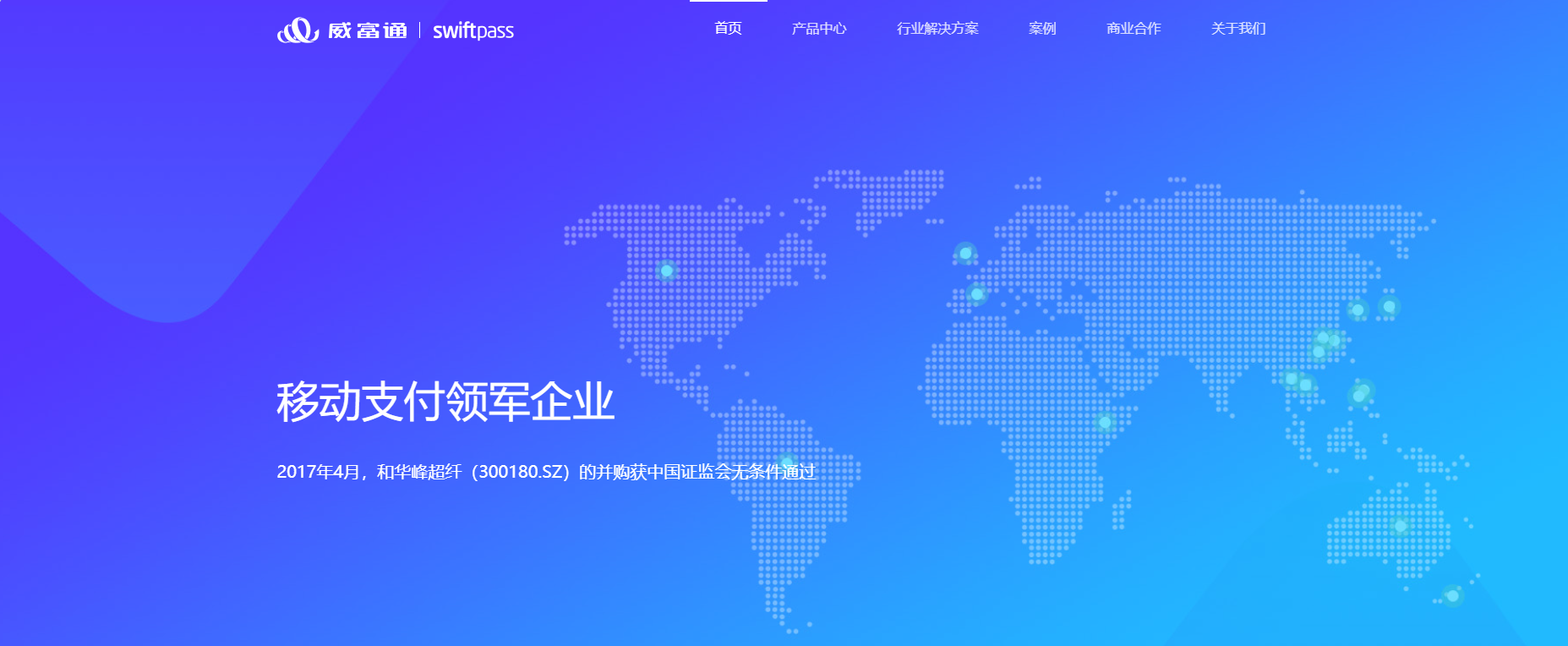Open the 首页 nav tab
Screen dimensions: 1568x646
tap(728, 29)
